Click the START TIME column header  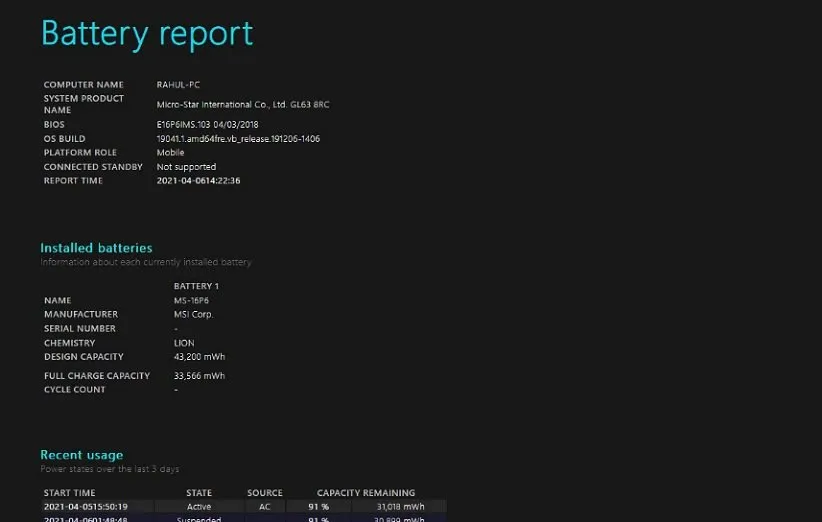click(70, 493)
